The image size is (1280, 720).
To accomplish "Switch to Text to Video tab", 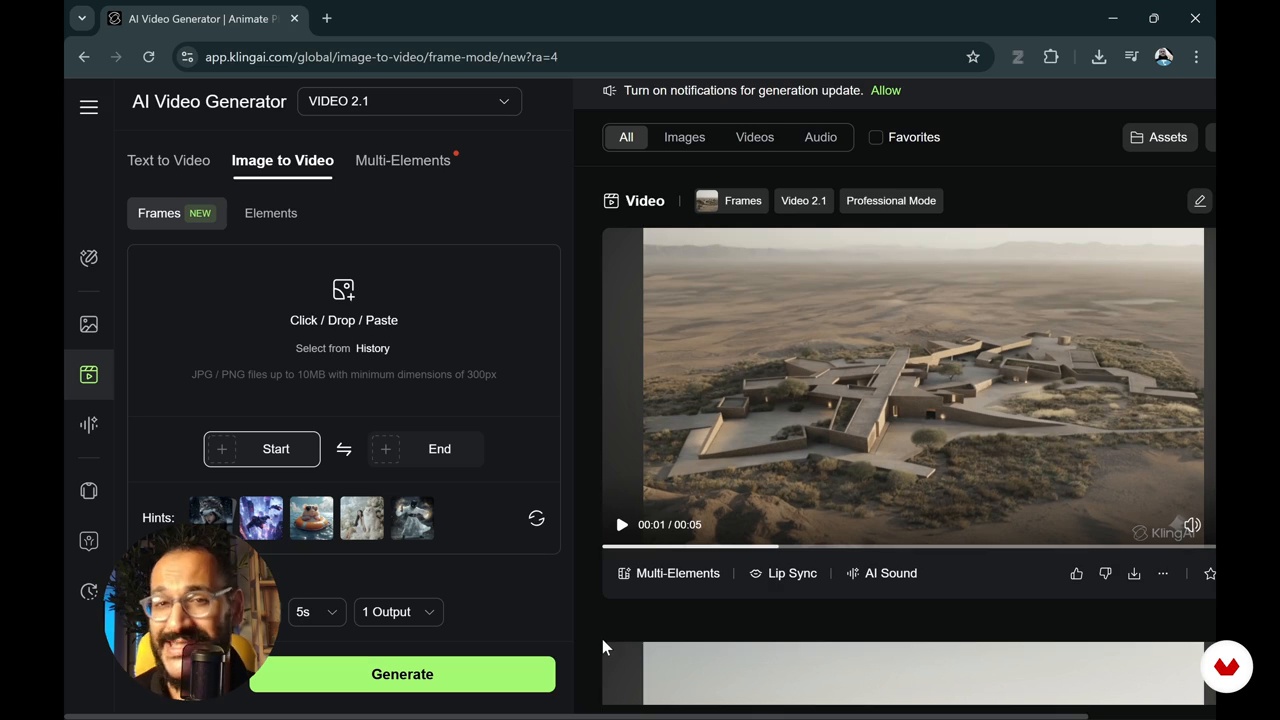I will click(168, 160).
